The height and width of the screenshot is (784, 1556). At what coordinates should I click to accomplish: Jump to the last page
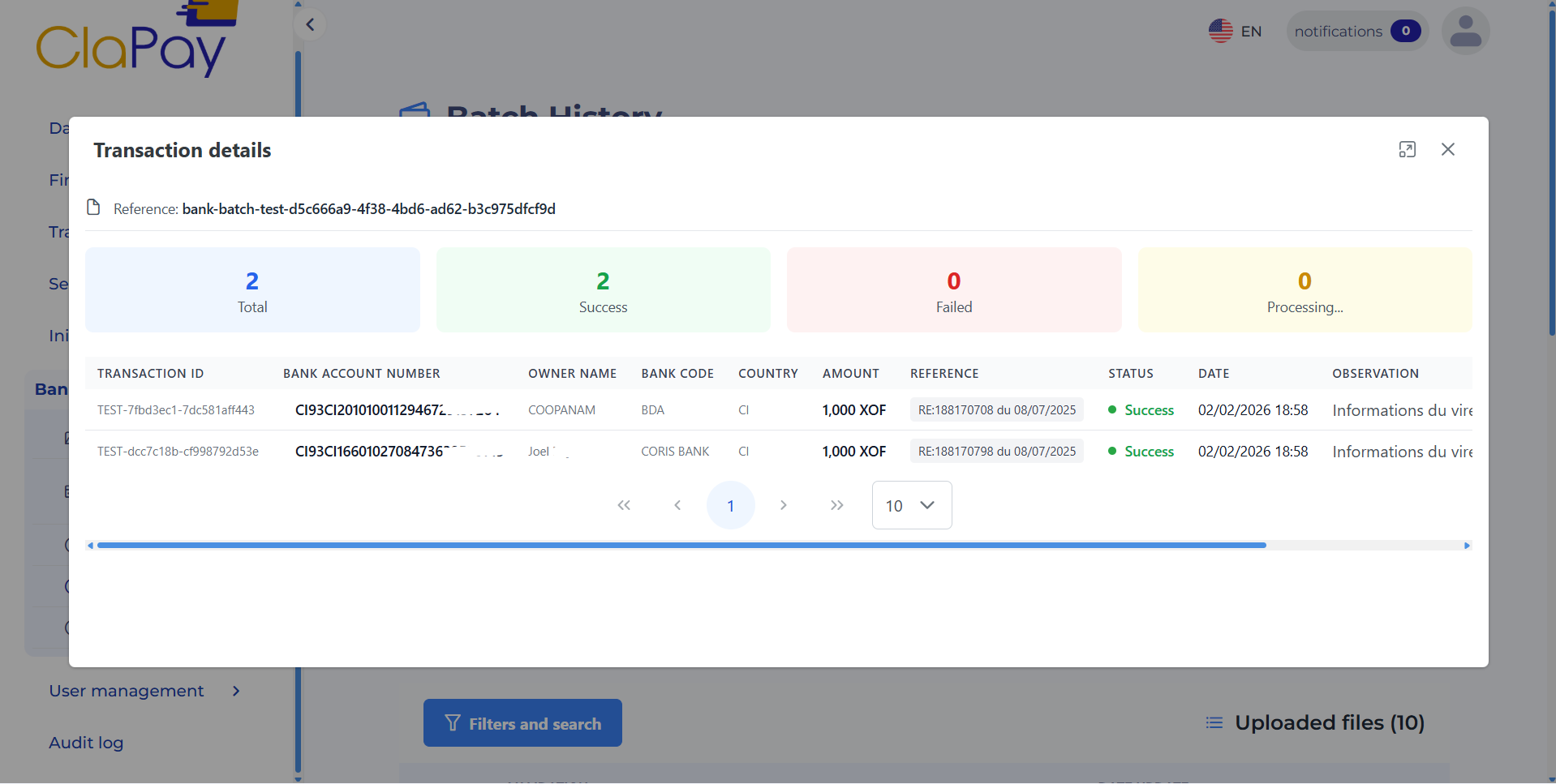pos(836,505)
